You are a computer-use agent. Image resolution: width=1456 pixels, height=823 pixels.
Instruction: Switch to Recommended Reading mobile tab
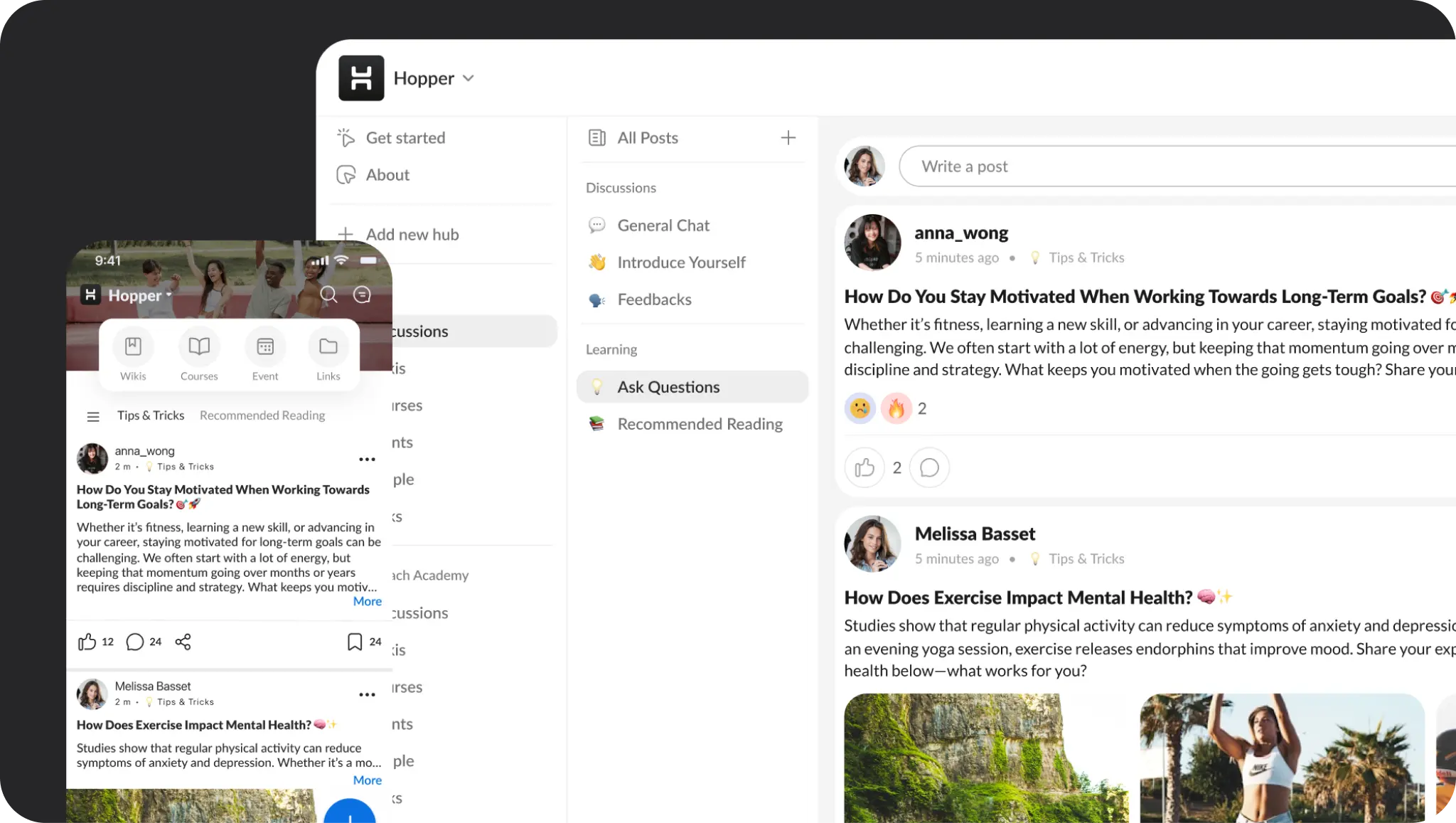(262, 415)
